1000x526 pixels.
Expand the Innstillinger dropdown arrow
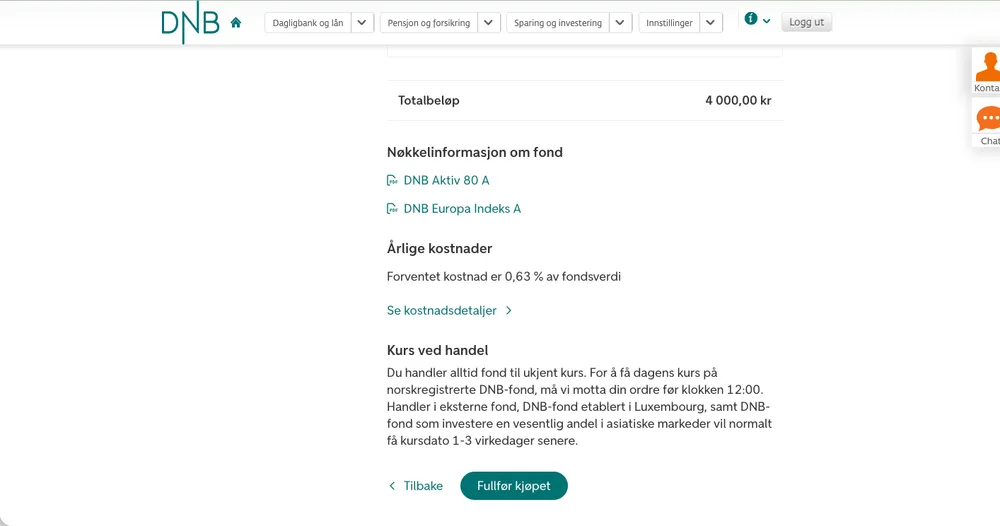click(x=710, y=23)
